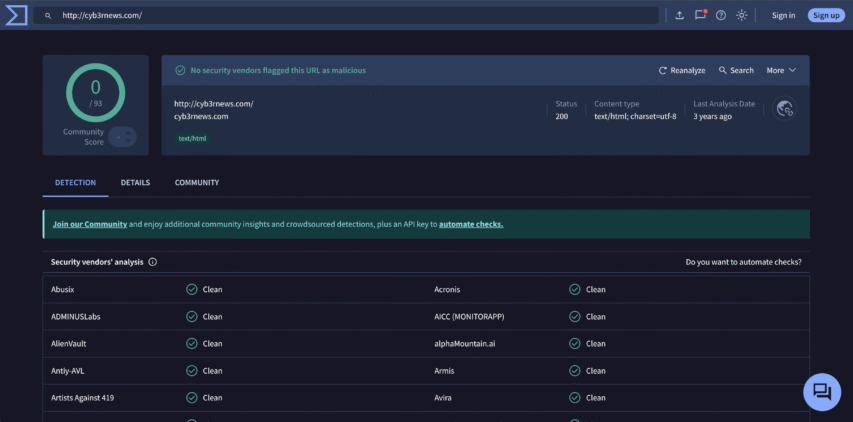Switch to the DETAILS tab
The image size is (853, 422).
pyautogui.click(x=135, y=183)
